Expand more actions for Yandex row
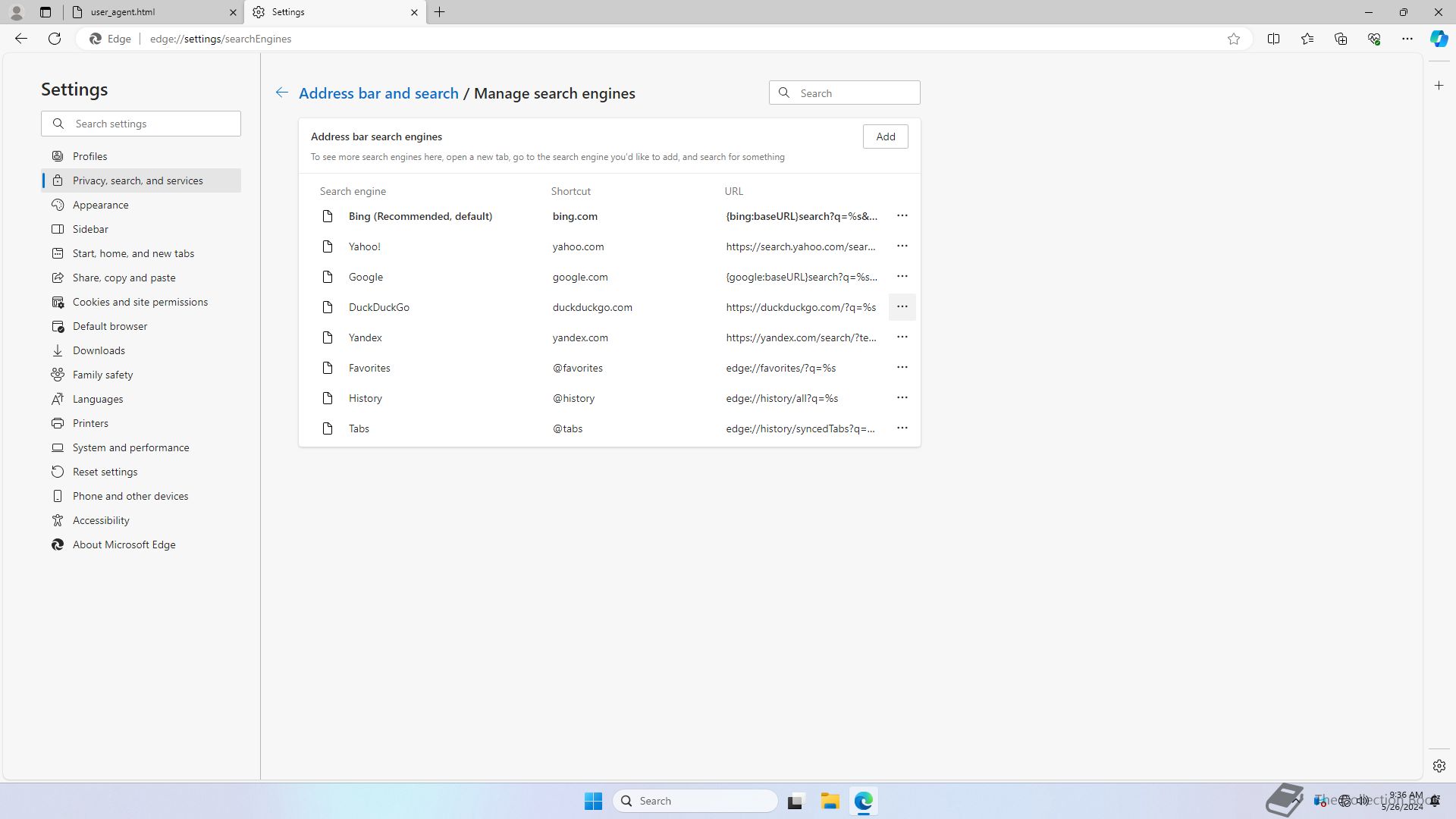Screen dimensions: 1456x819 [902, 337]
